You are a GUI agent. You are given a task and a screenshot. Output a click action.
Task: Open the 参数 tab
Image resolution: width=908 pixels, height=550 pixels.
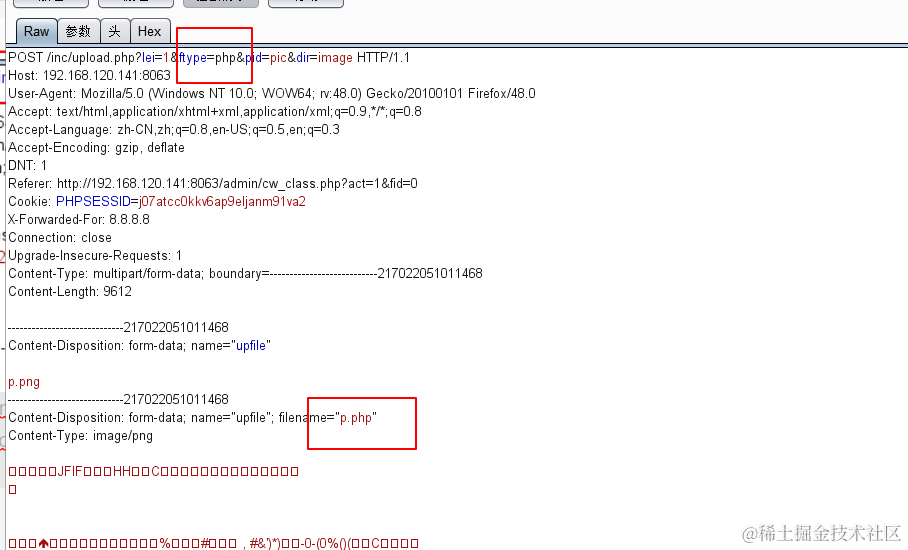[x=78, y=31]
